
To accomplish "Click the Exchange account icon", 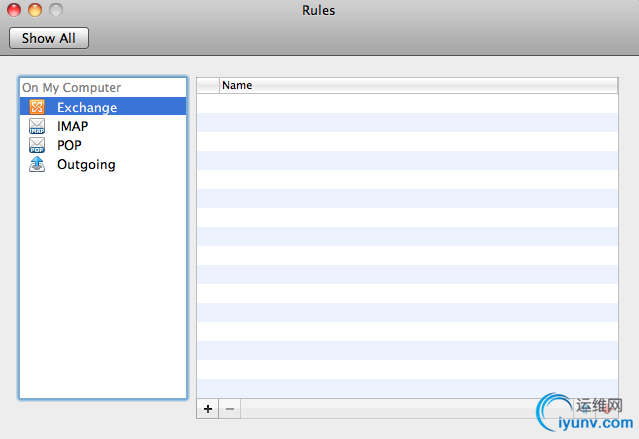I will [37, 107].
